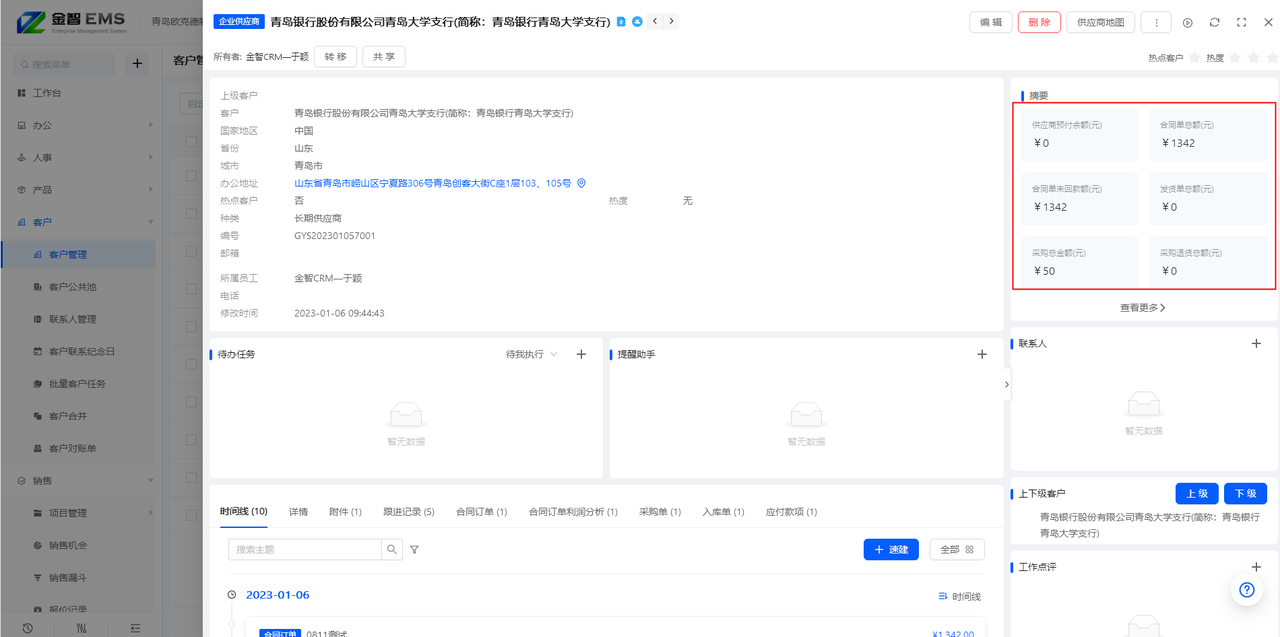Viewport: 1280px width, 637px height.
Task: Focus the 搜索主题 search field
Action: click(305, 549)
